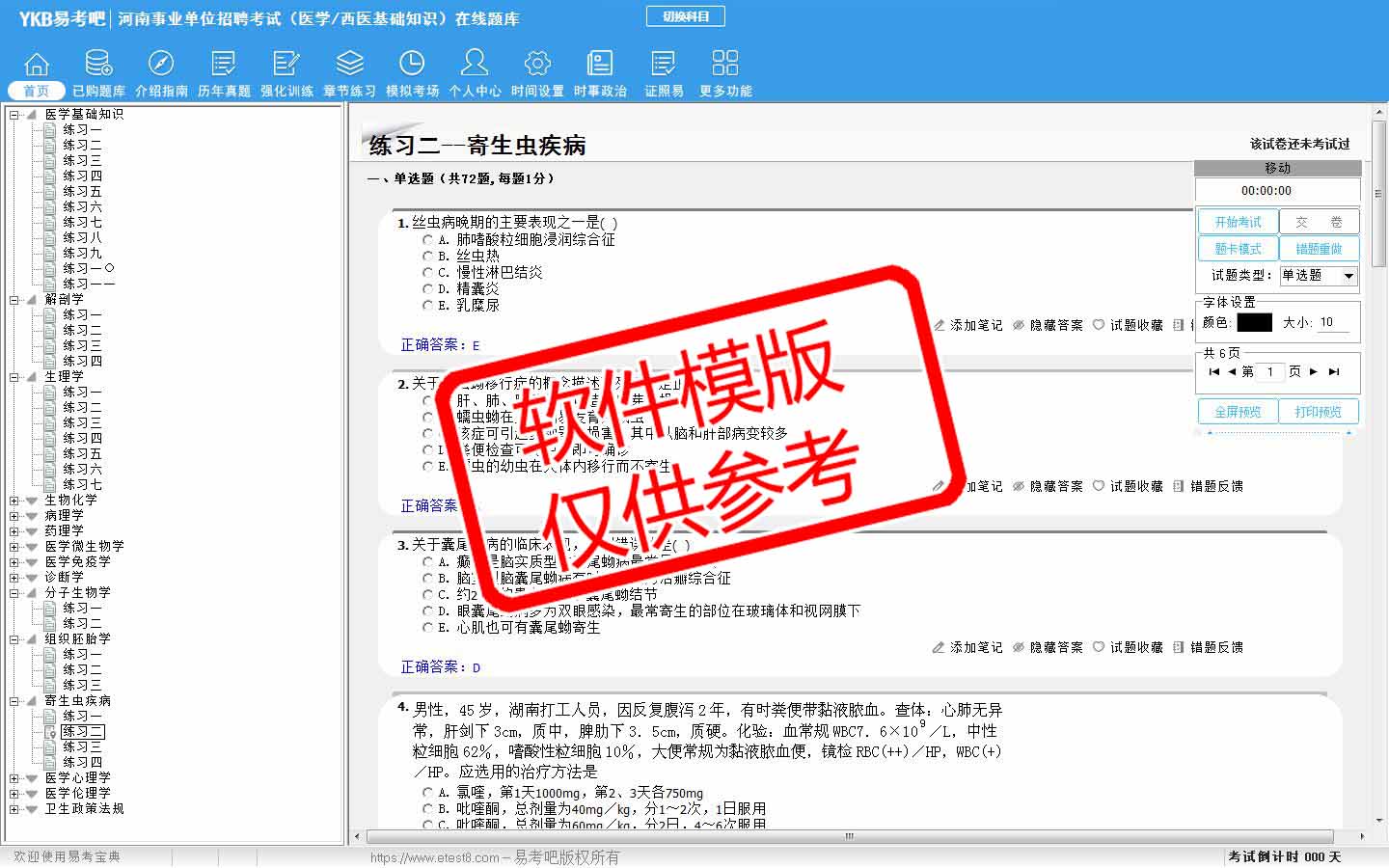Image resolution: width=1389 pixels, height=868 pixels.
Task: Select 练习三 under 寄生虫疾病
Action: [x=82, y=746]
